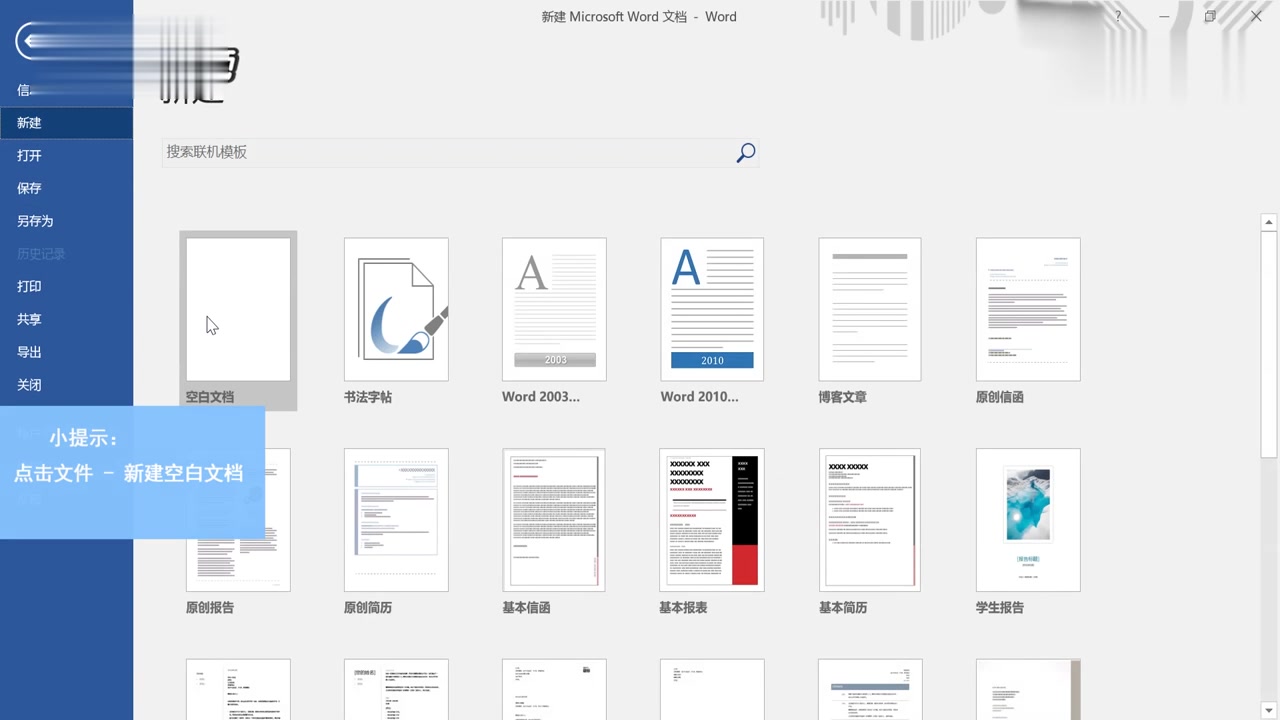This screenshot has height=720, width=1280.
Task: Select the 空白文档 template thumbnail
Action: click(x=238, y=309)
